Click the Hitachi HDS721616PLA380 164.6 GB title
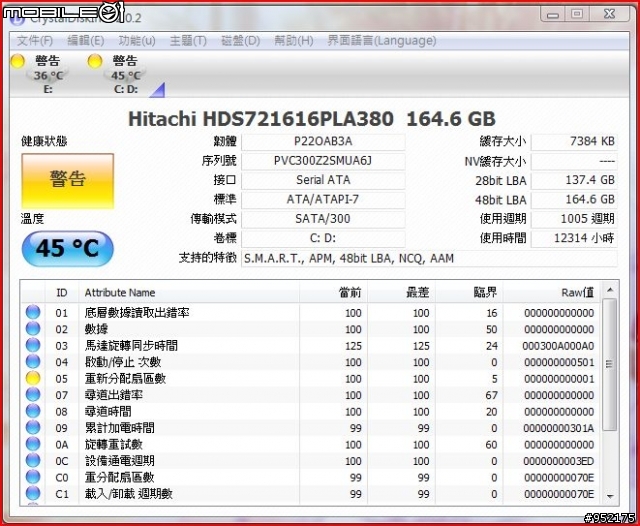640x526 pixels. (x=312, y=119)
